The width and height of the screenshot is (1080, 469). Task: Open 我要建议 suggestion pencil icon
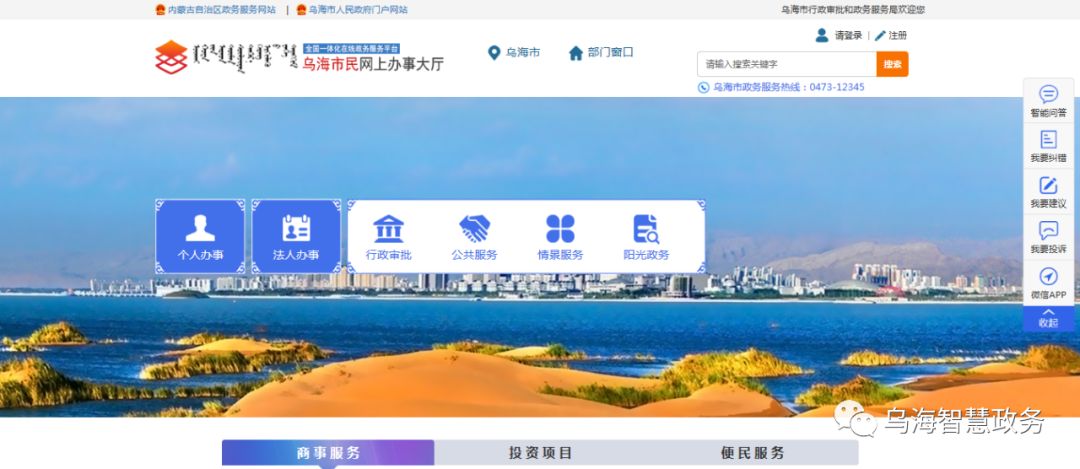click(1048, 185)
